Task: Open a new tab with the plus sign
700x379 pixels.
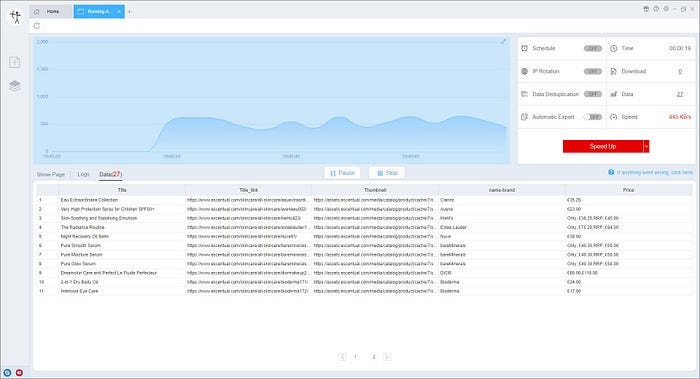Action: [129, 12]
